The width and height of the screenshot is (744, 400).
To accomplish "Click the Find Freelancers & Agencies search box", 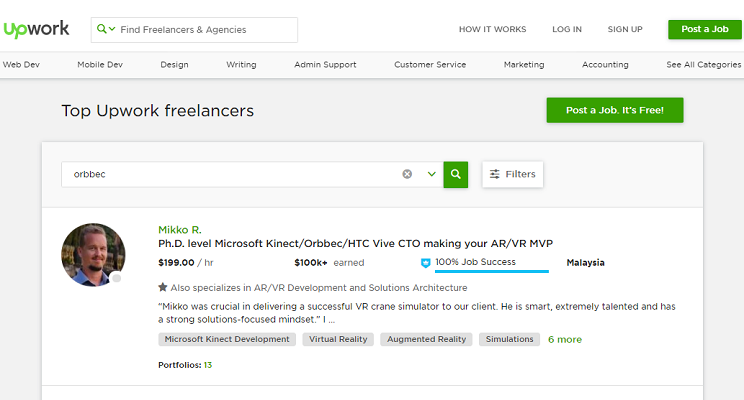I will click(x=194, y=30).
